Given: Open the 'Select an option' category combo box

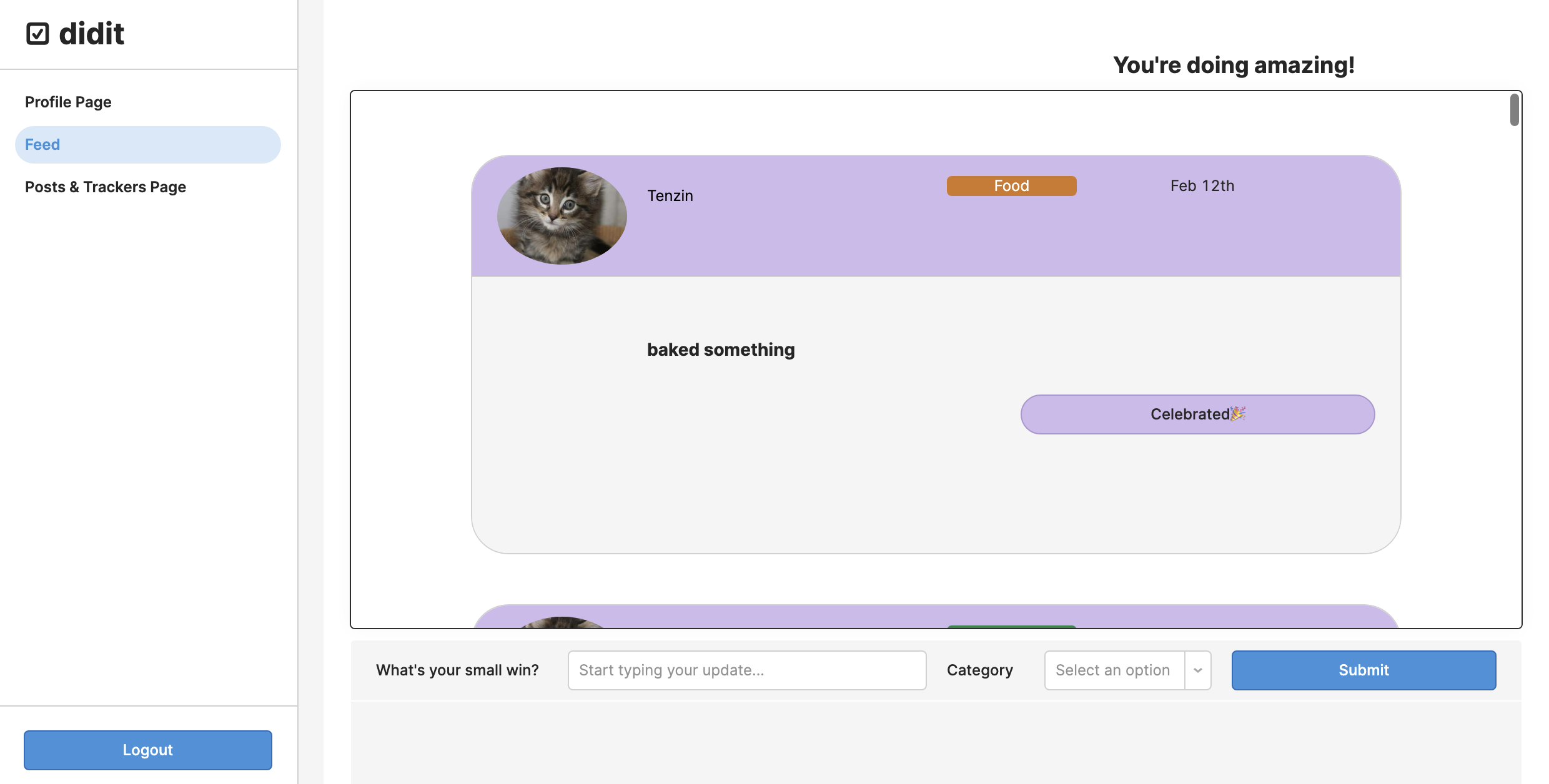Looking at the screenshot, I should pos(1113,670).
